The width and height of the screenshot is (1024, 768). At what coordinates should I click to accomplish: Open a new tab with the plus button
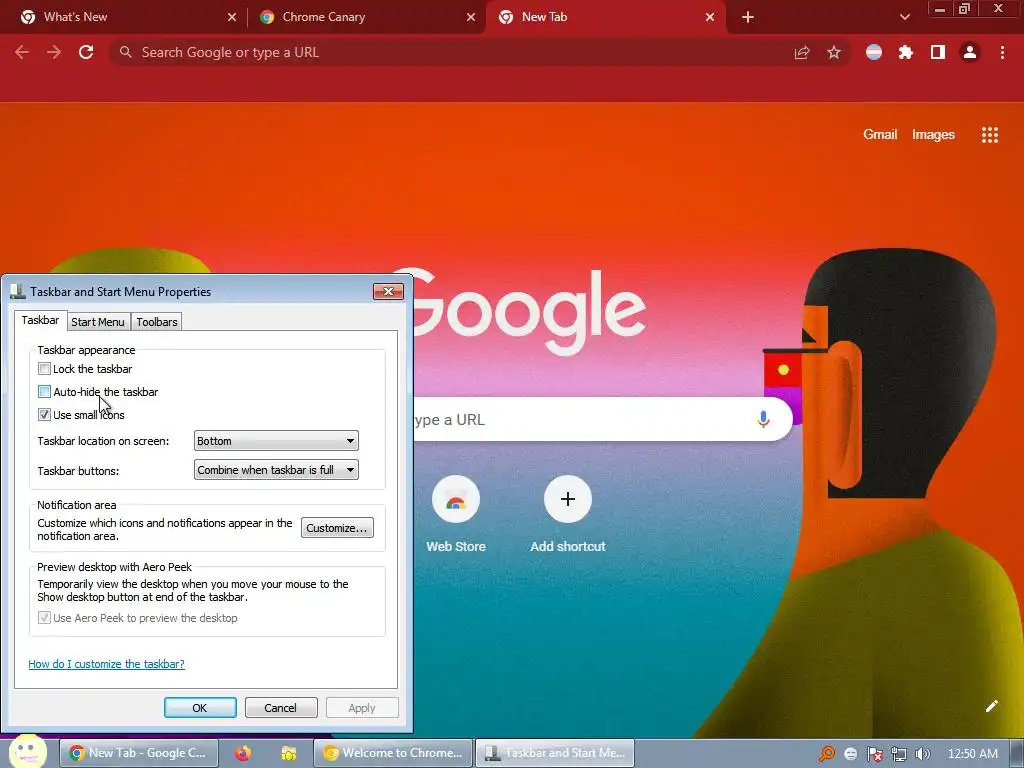[x=748, y=17]
